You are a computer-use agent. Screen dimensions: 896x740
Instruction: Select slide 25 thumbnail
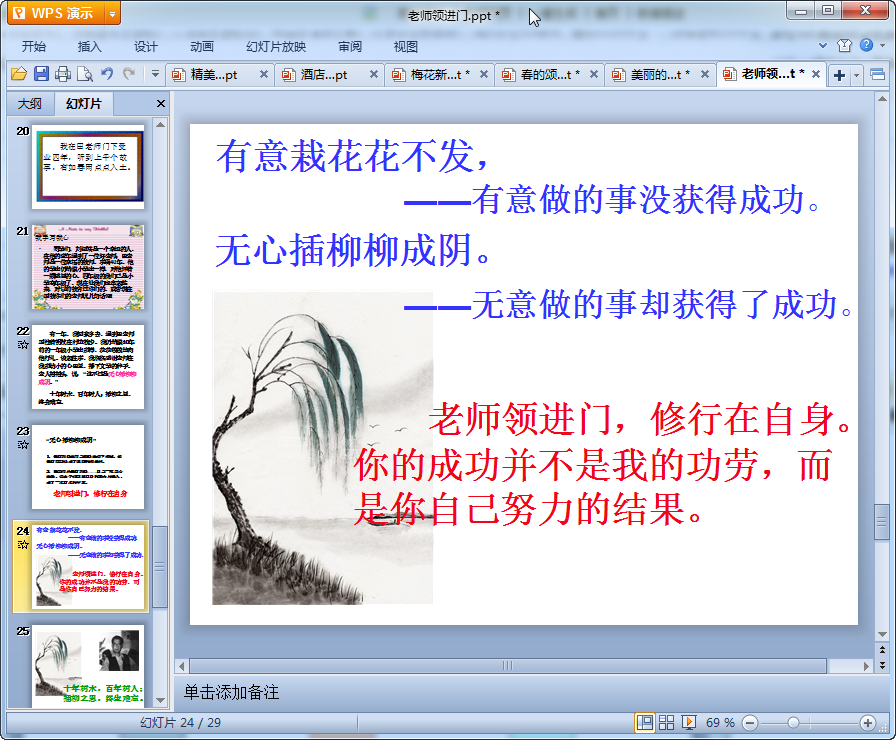(89, 667)
